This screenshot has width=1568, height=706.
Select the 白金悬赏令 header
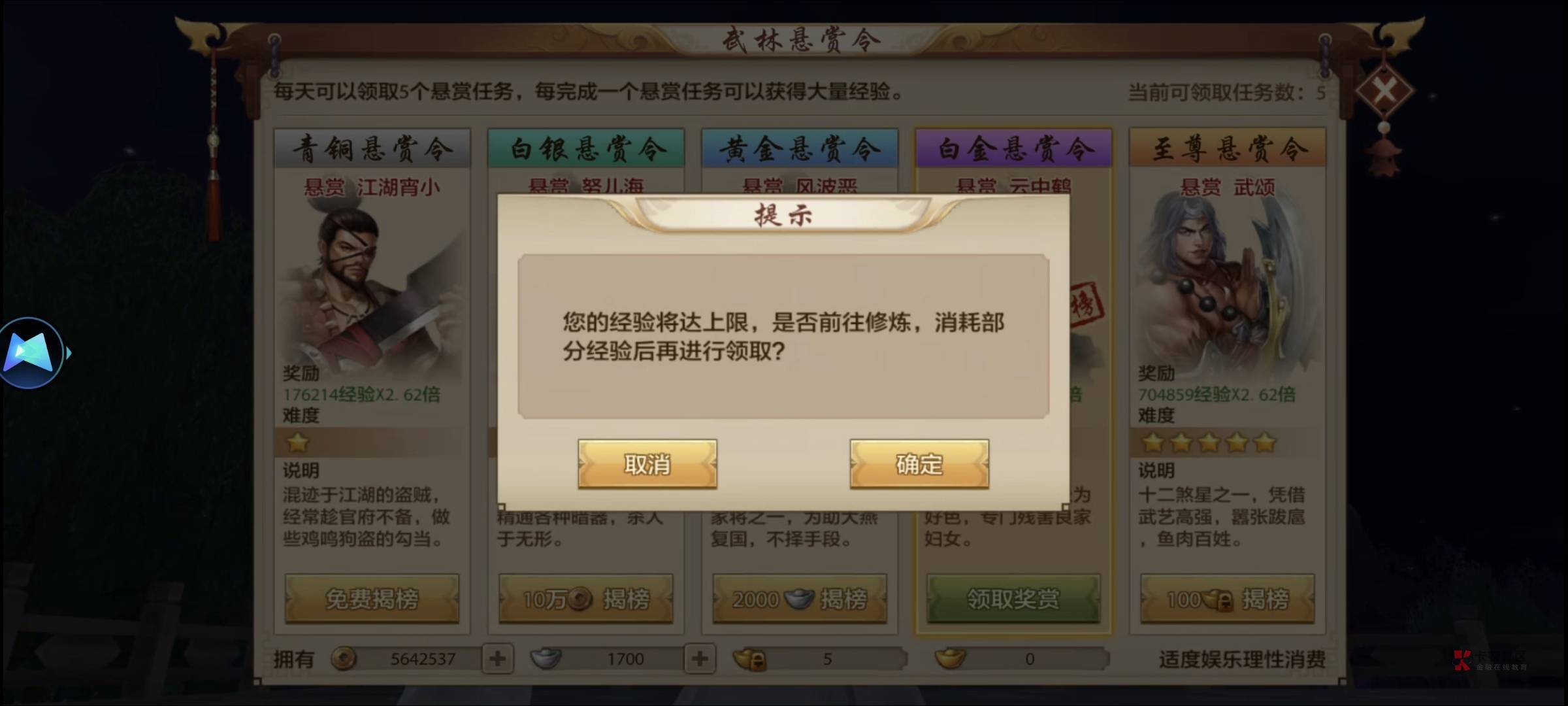tap(1013, 148)
